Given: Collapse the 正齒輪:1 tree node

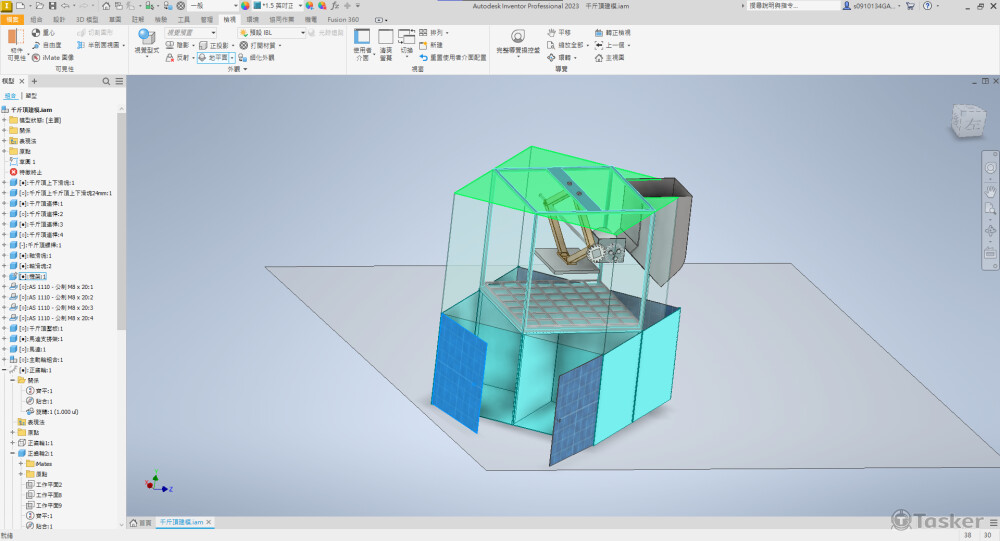Looking at the screenshot, I should click(x=5, y=370).
